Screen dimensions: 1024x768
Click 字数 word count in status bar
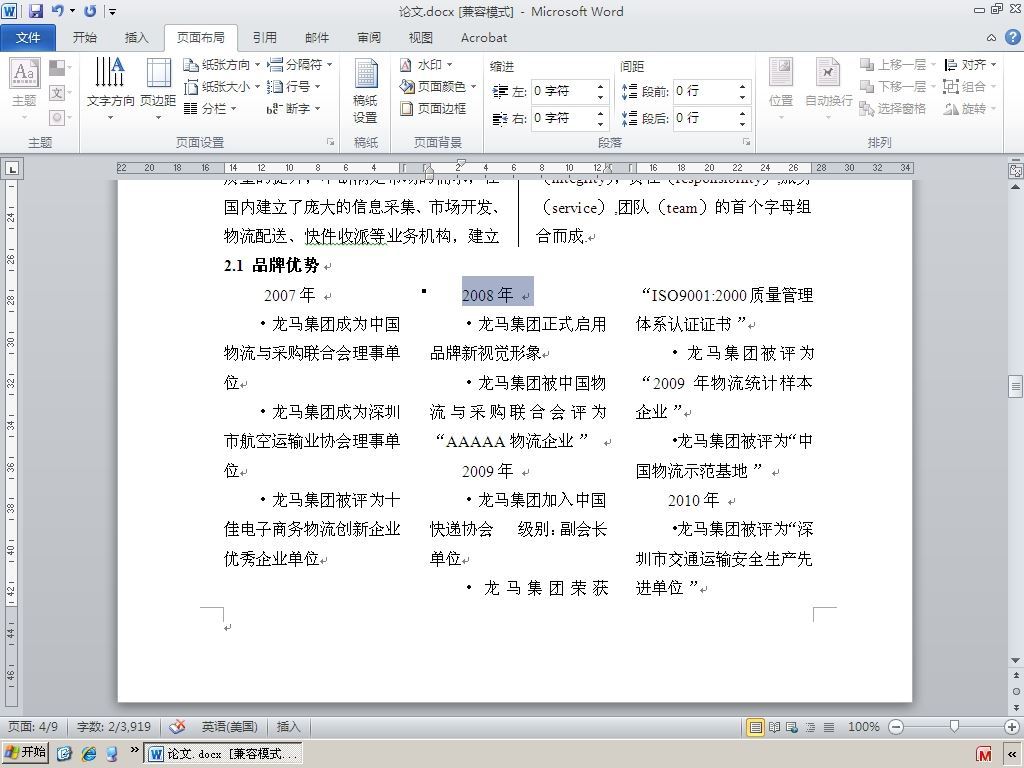[114, 726]
